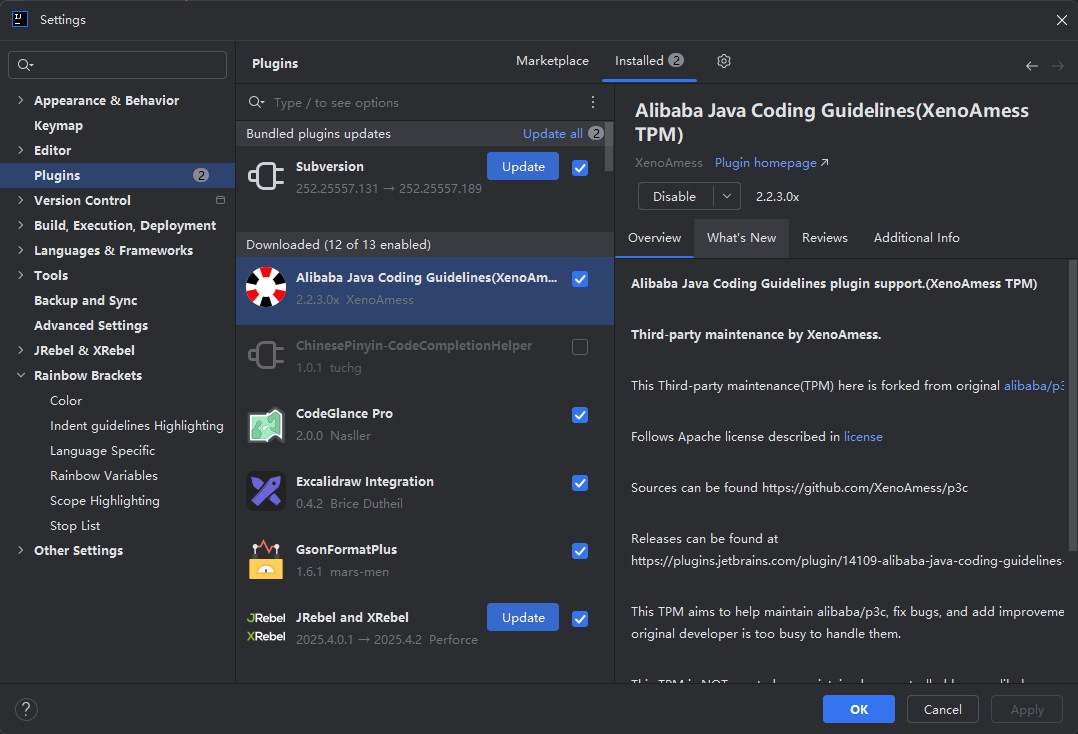The height and width of the screenshot is (734, 1078).
Task: Collapse the Rainbow Brackets tree node
Action: [x=21, y=376]
